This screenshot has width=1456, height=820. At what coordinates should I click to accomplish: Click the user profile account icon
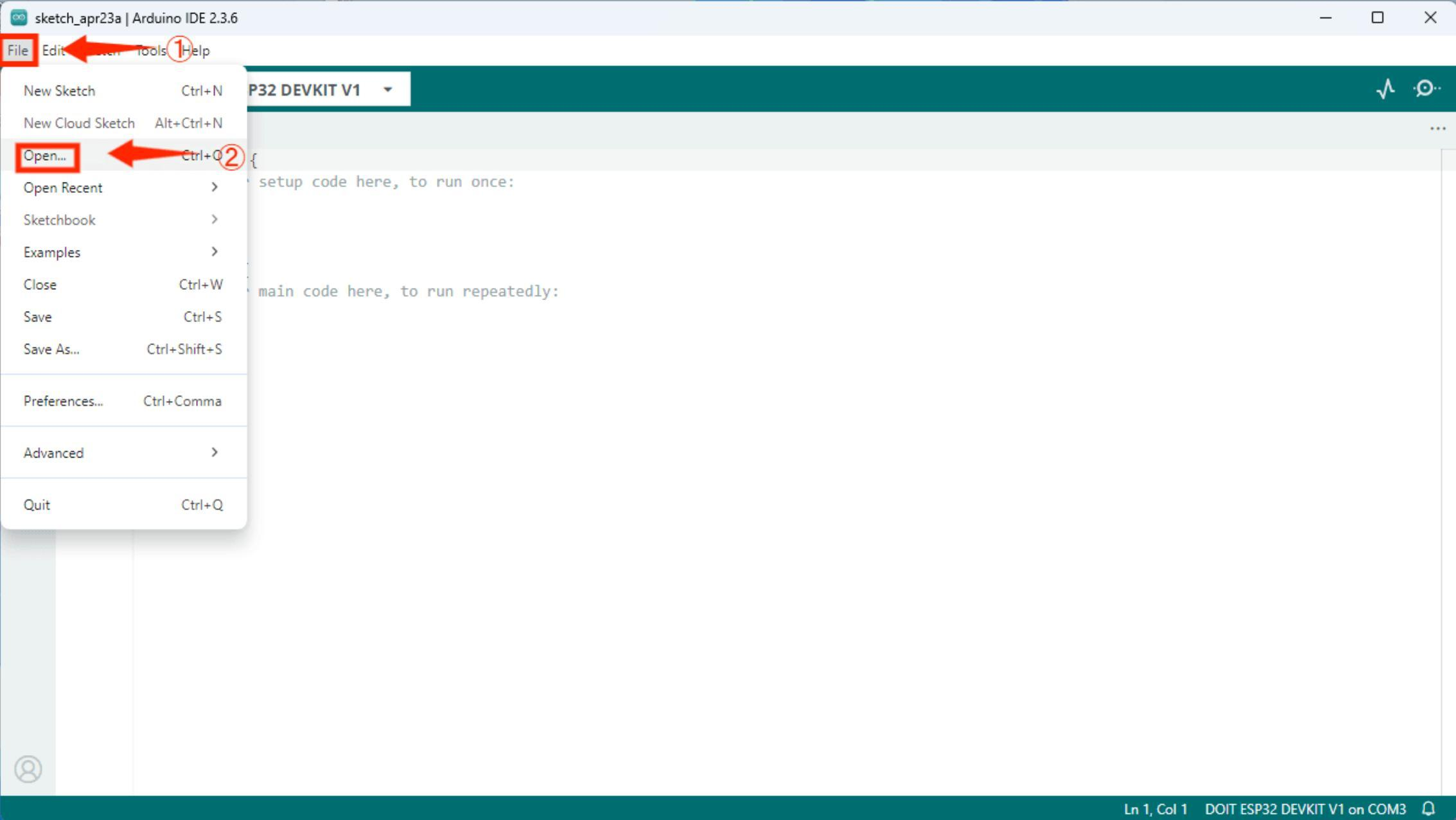pyautogui.click(x=28, y=769)
